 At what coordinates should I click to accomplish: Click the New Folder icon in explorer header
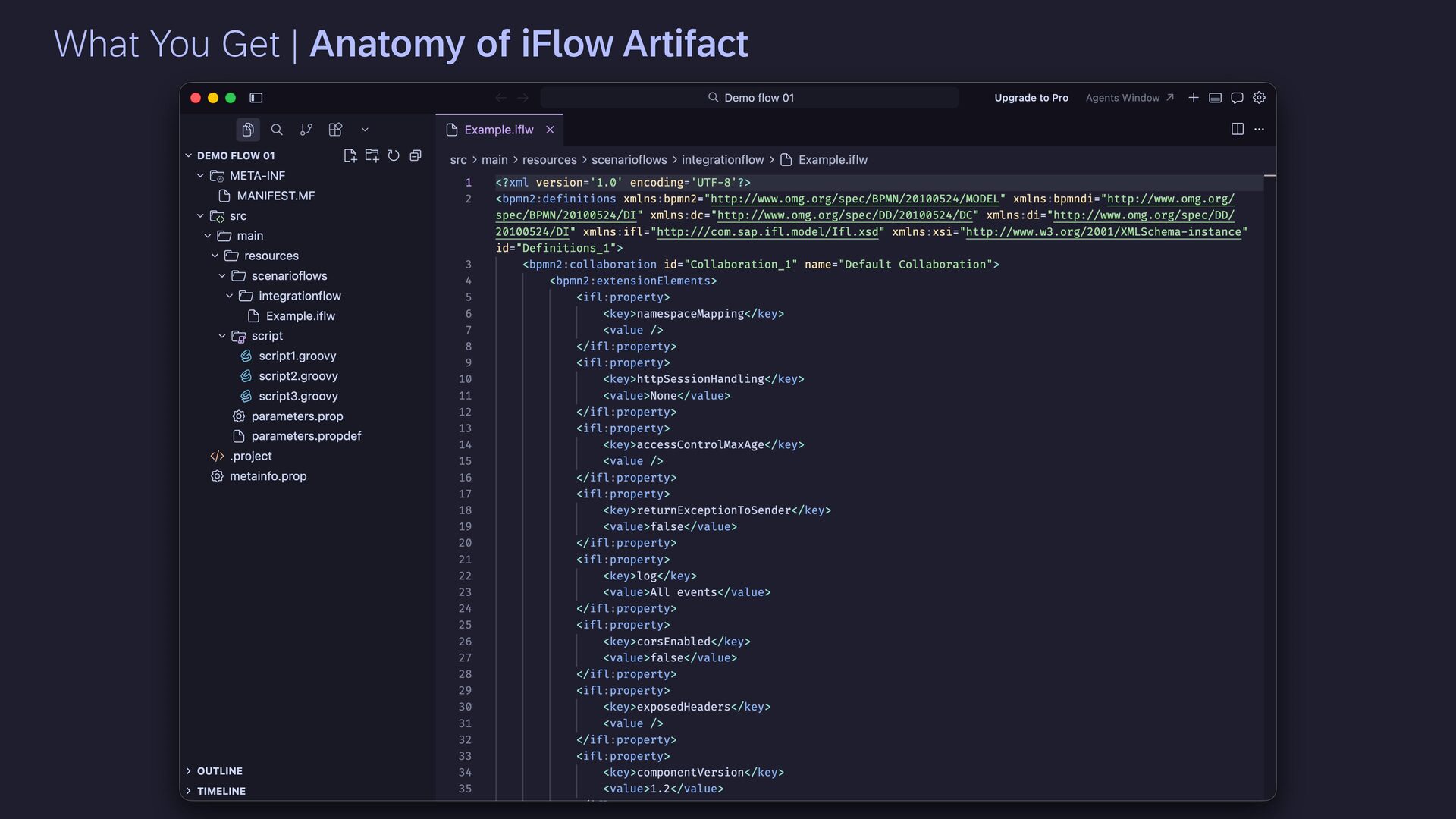(372, 155)
